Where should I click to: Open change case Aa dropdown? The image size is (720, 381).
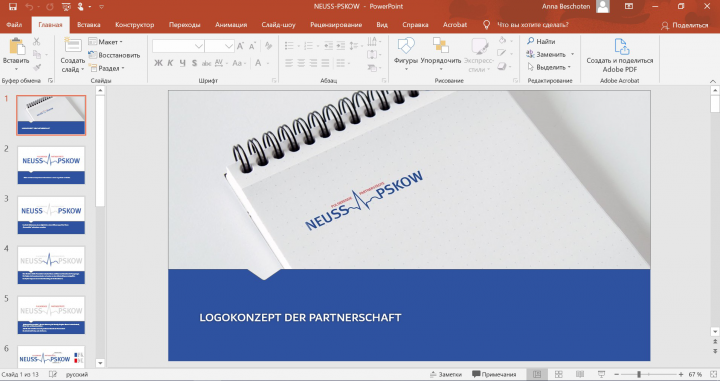[x=239, y=63]
